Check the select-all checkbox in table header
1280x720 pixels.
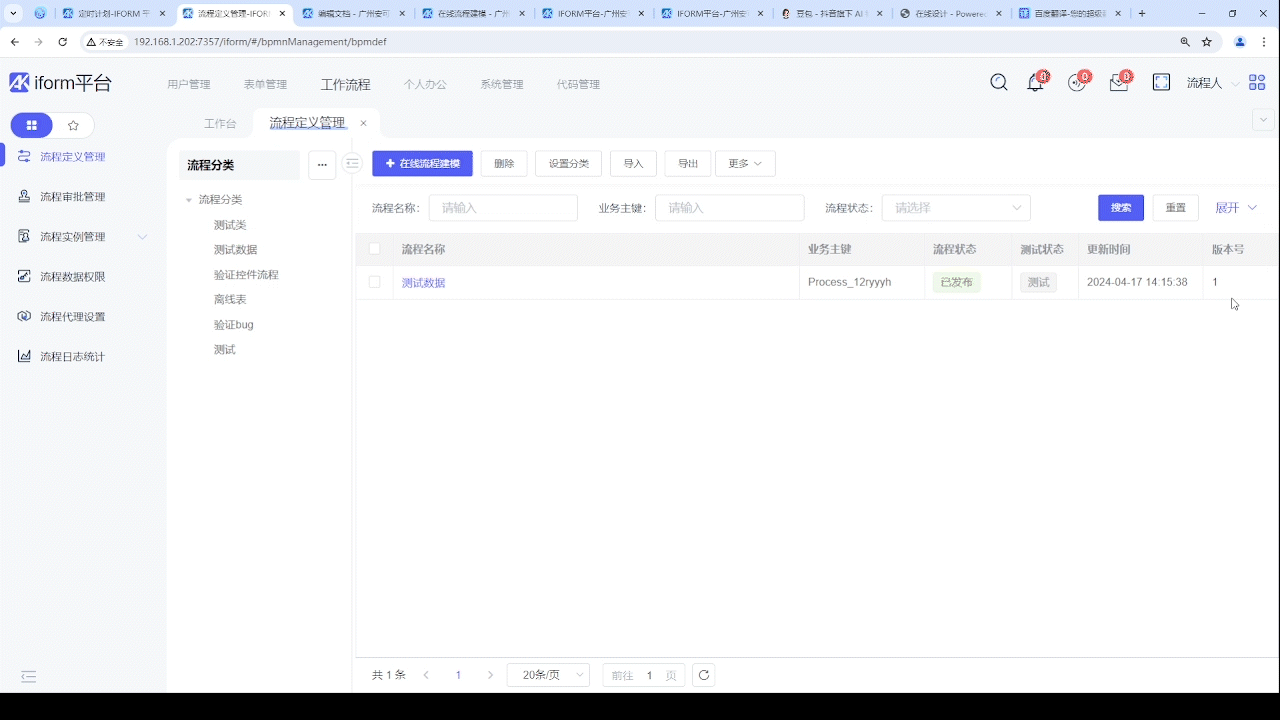point(374,249)
